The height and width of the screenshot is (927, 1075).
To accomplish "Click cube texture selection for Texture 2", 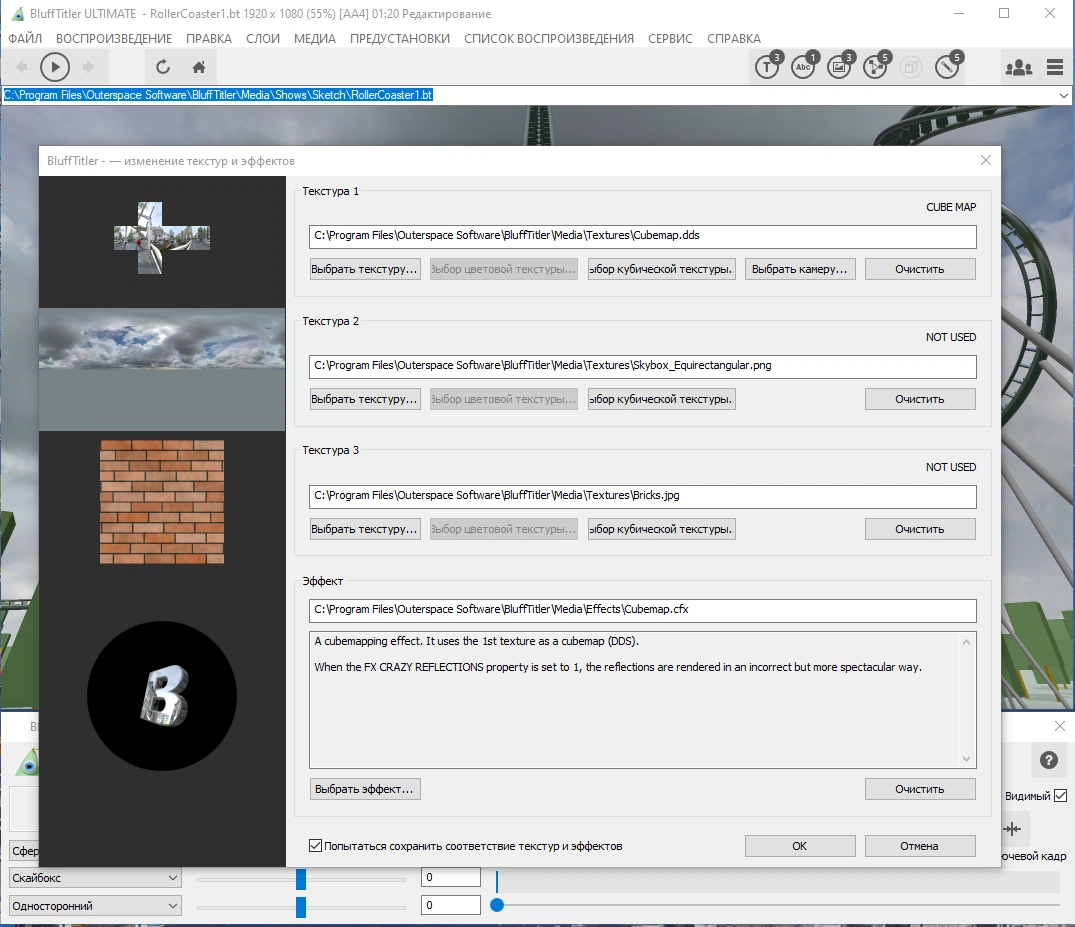I will point(662,399).
